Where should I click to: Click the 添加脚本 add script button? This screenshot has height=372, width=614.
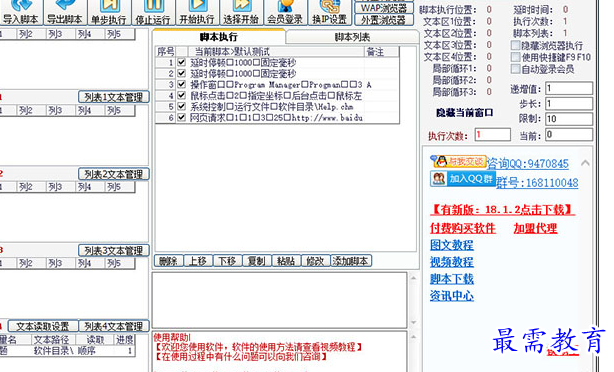pos(351,261)
